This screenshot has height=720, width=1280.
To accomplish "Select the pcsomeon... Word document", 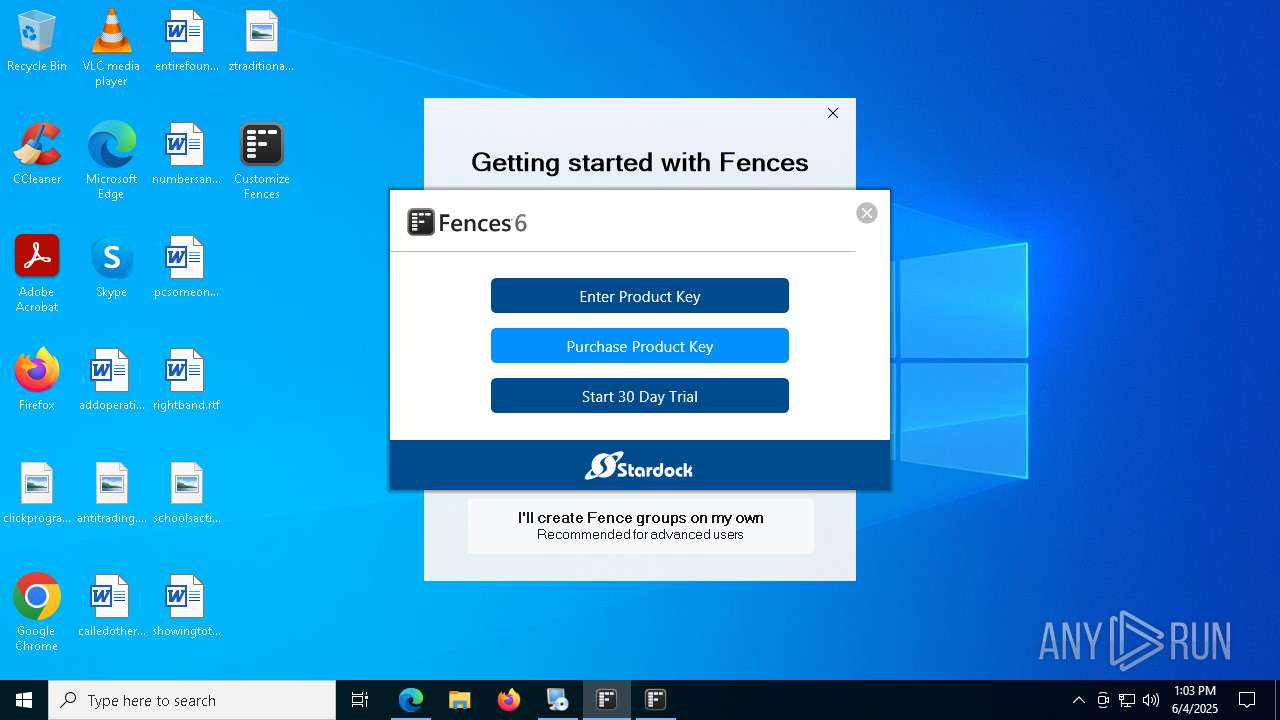I will (x=186, y=268).
